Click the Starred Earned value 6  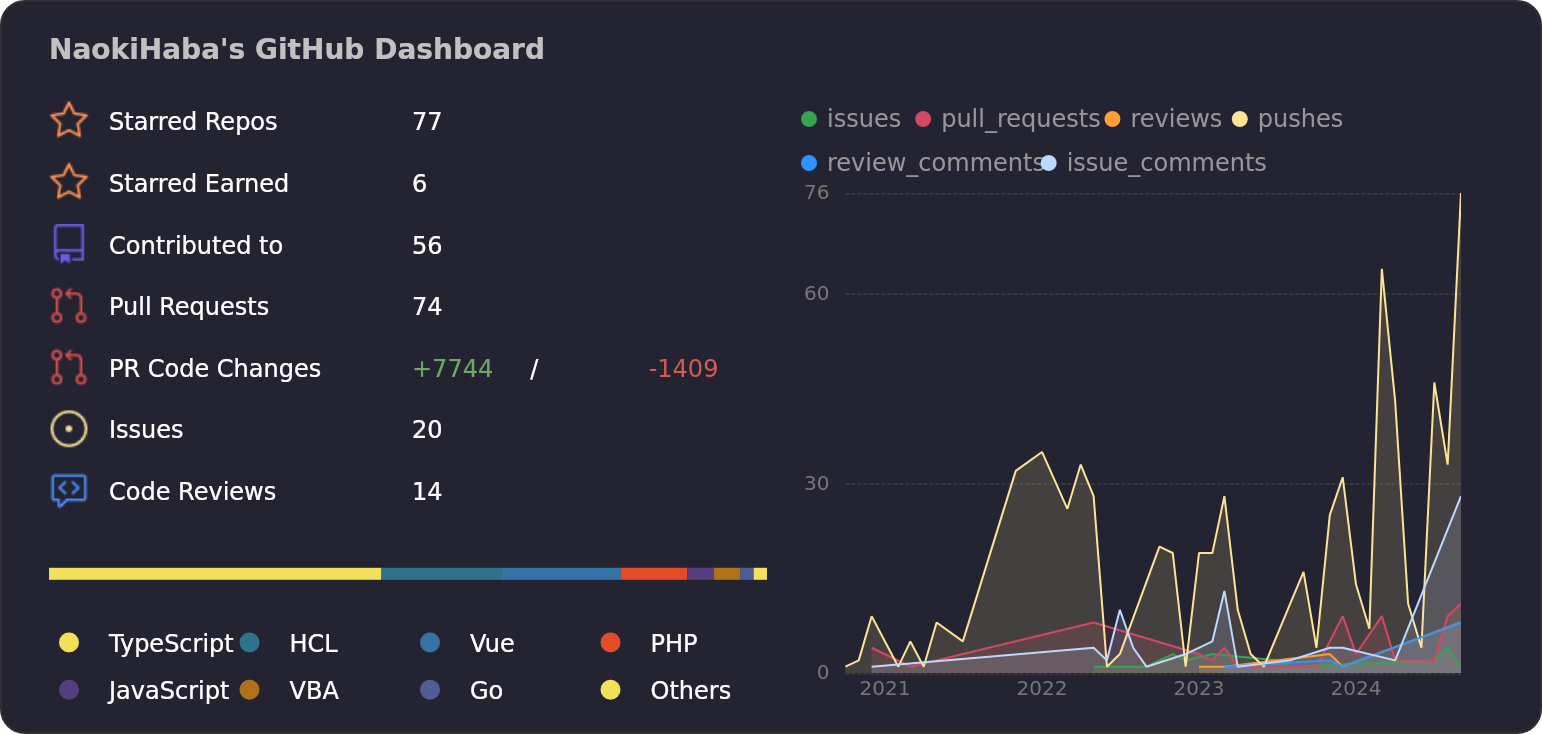[x=419, y=184]
